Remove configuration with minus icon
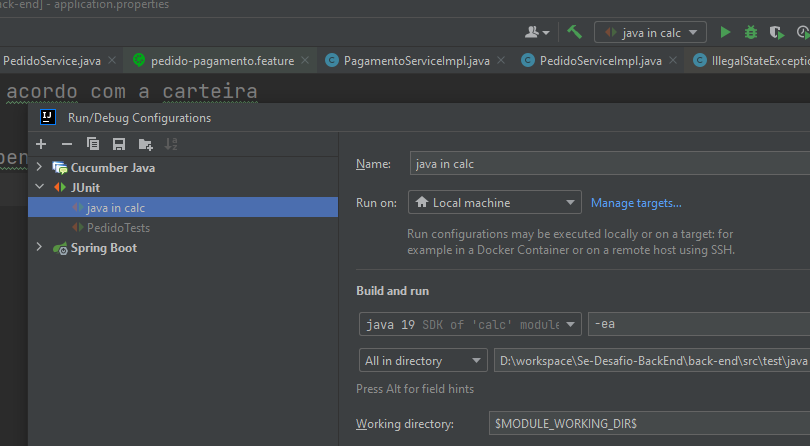Image resolution: width=810 pixels, height=446 pixels. 67,144
